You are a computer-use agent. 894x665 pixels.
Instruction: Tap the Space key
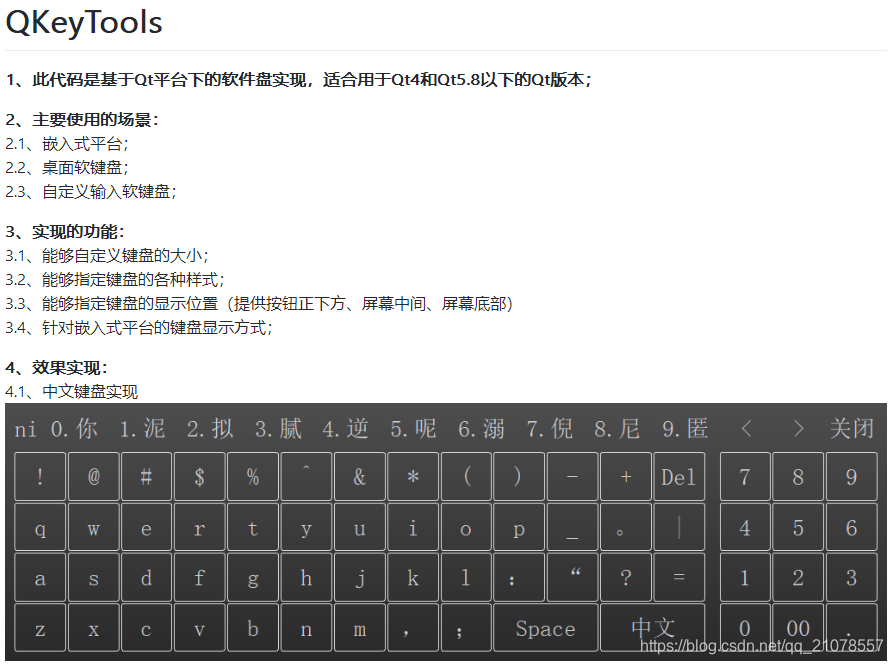pyautogui.click(x=546, y=627)
